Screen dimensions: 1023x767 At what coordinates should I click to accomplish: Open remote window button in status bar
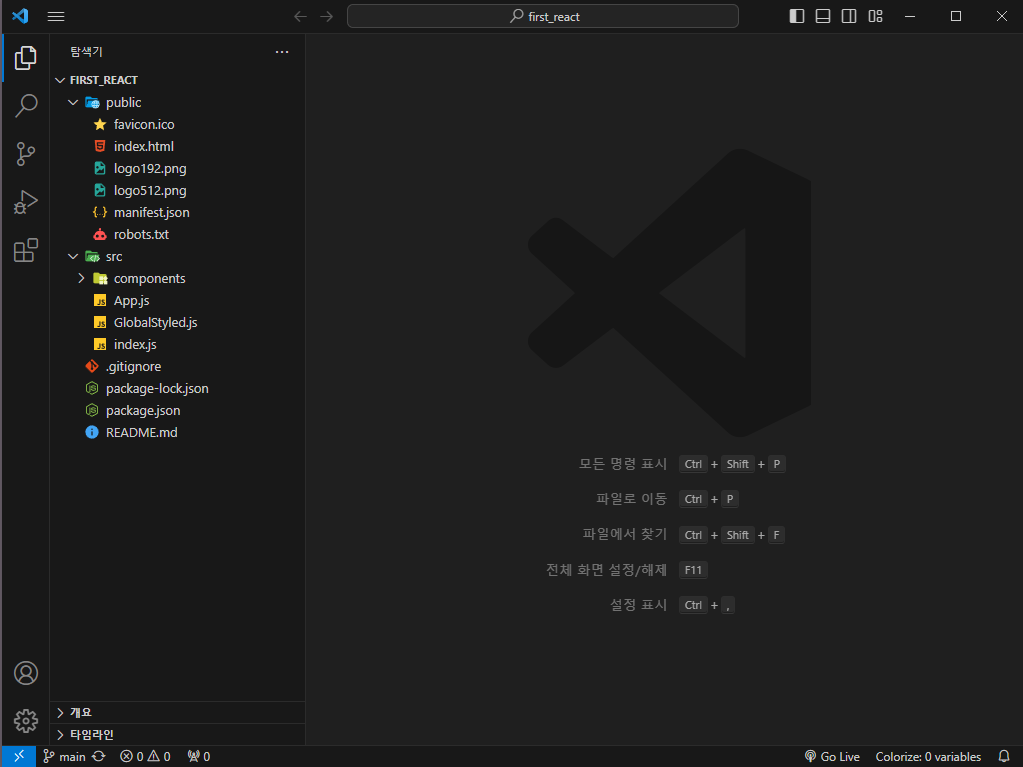pyautogui.click(x=19, y=757)
